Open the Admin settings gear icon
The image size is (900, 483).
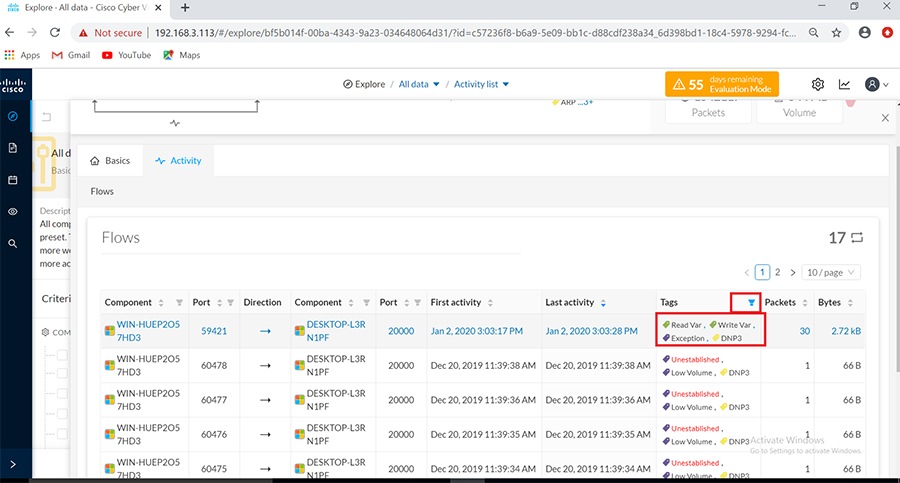click(818, 84)
